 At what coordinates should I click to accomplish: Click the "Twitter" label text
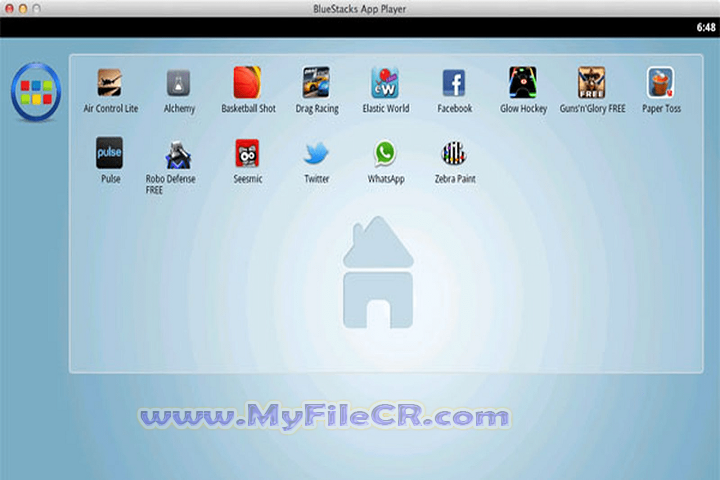coord(317,179)
